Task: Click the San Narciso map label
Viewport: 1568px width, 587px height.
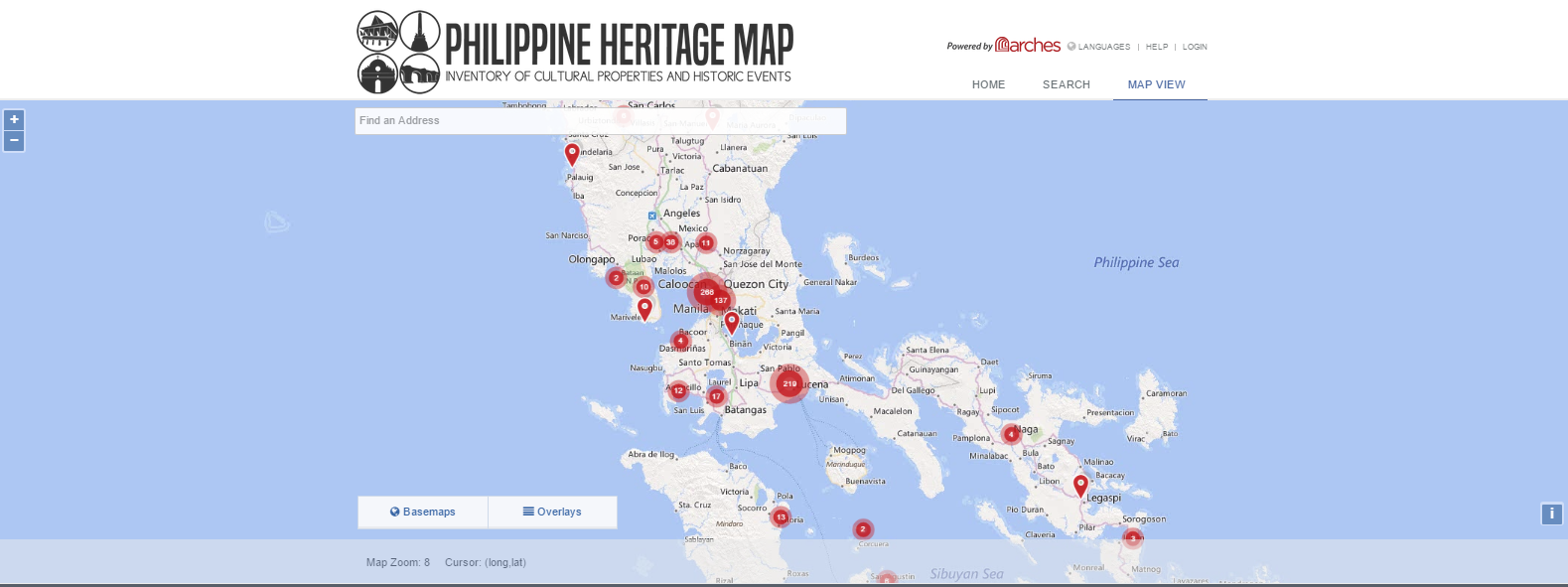Action: (567, 235)
